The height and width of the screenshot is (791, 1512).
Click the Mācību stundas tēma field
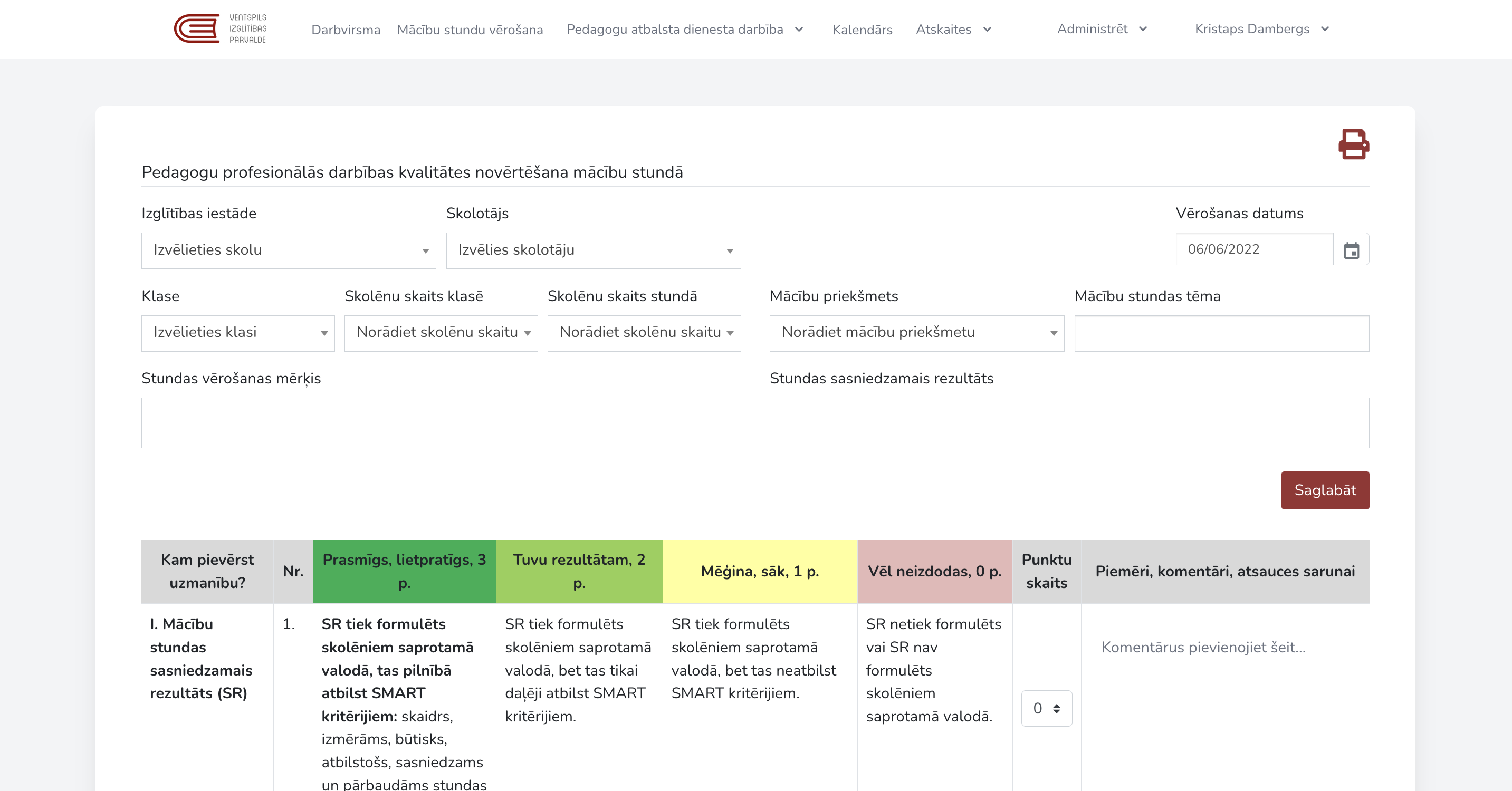[x=1221, y=333]
